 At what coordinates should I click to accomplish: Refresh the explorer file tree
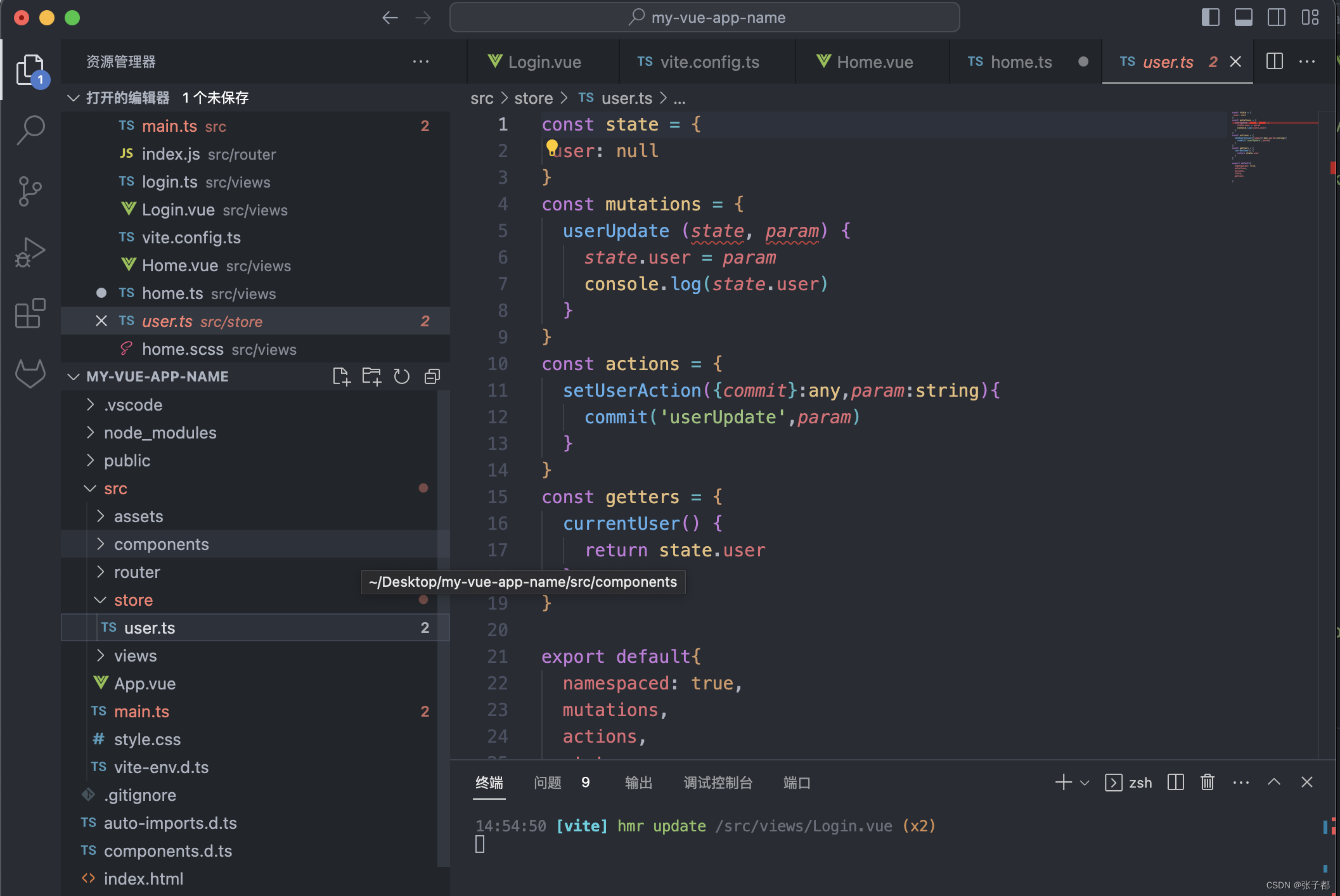tap(402, 376)
